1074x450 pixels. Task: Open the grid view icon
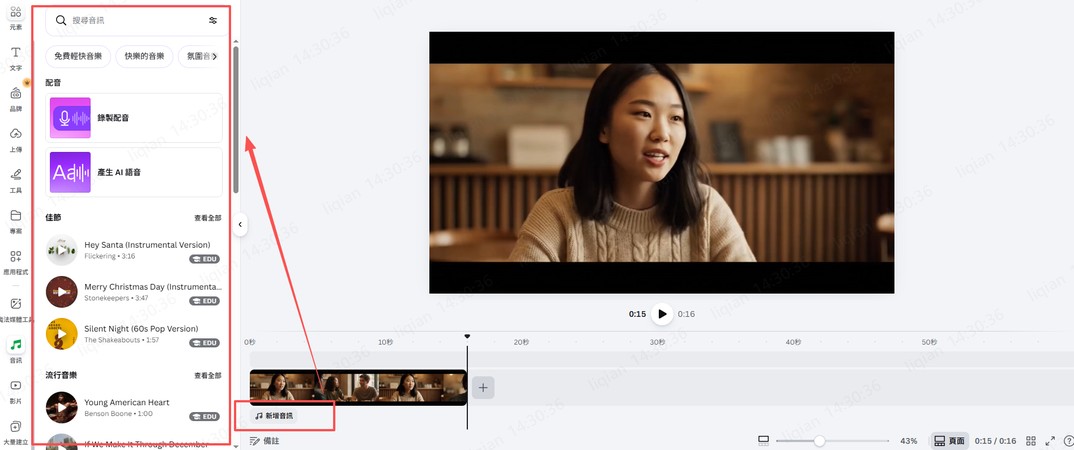tap(1031, 440)
